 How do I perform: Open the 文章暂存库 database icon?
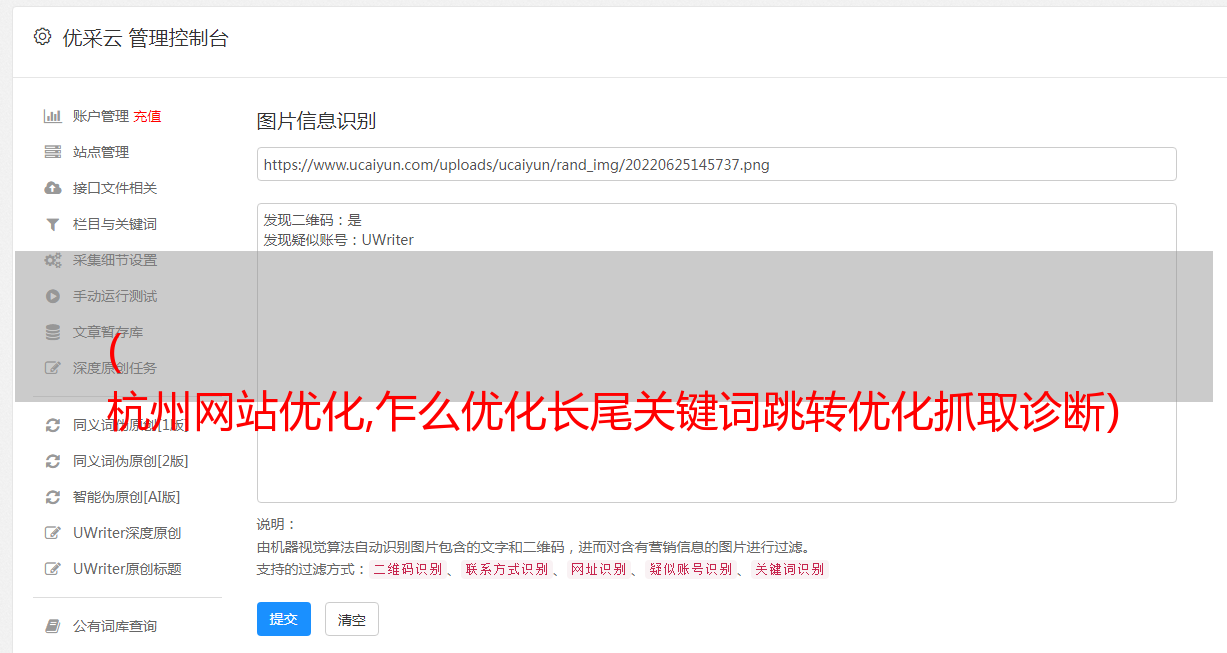click(x=53, y=332)
